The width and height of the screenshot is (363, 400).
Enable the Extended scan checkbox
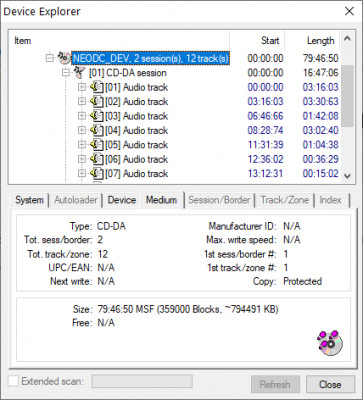tap(13, 381)
